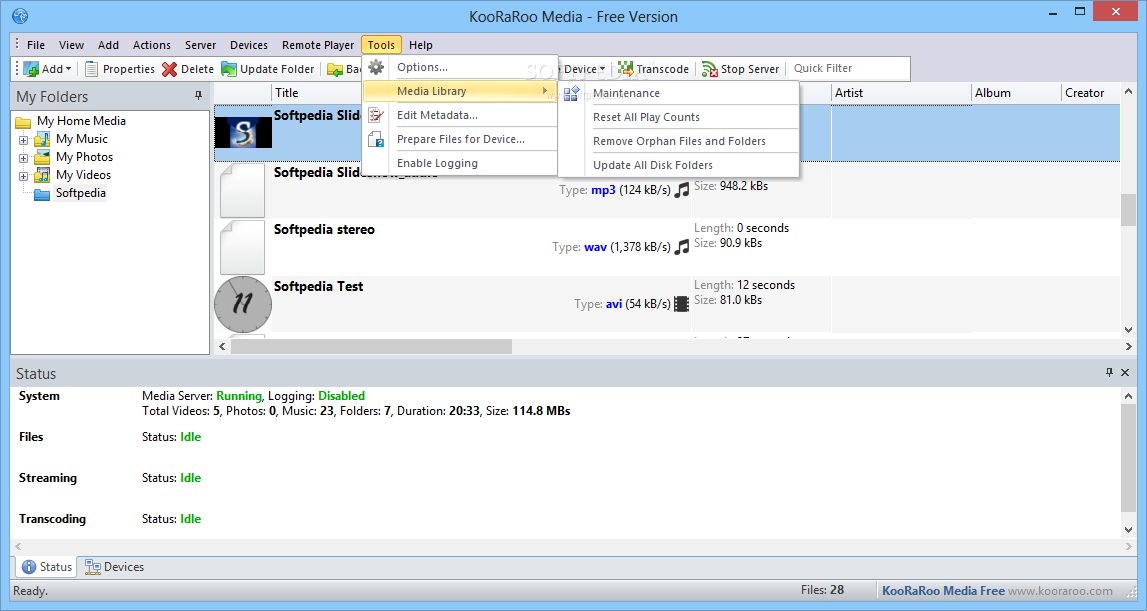
Task: Open the Help menu
Action: point(421,45)
